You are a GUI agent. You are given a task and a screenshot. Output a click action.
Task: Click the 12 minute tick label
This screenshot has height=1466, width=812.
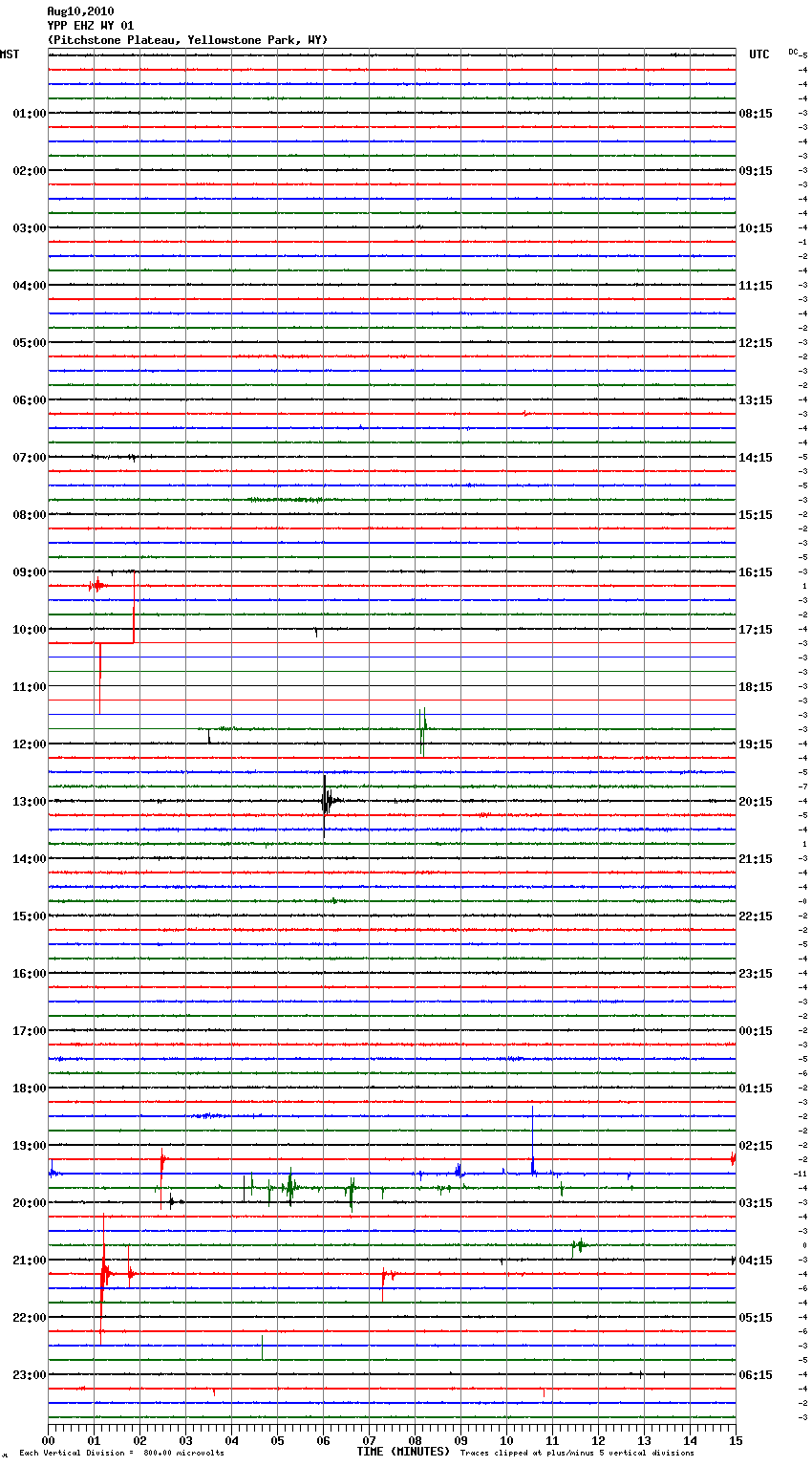598,1440
